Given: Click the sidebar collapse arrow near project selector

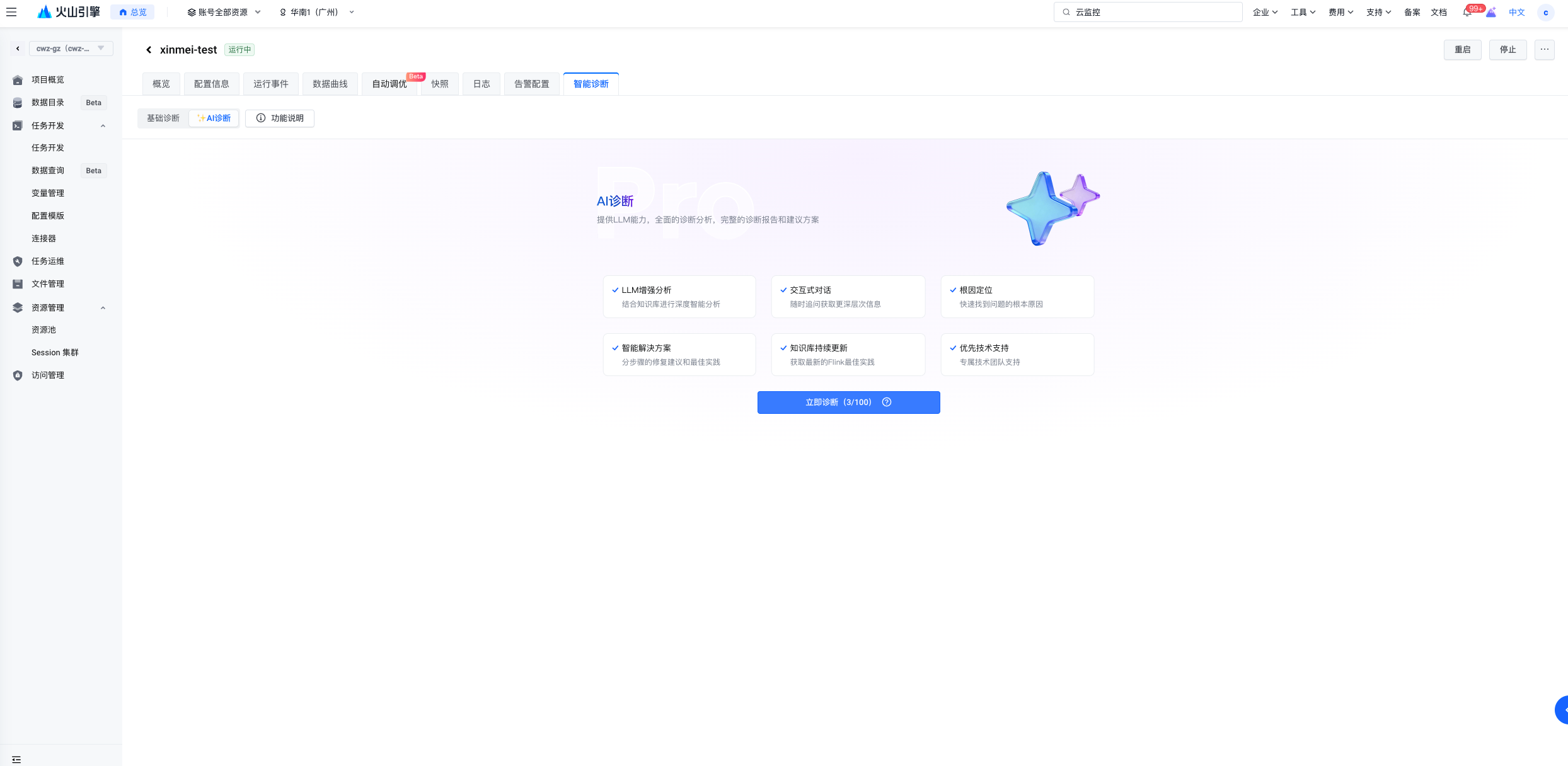Looking at the screenshot, I should click(x=18, y=49).
